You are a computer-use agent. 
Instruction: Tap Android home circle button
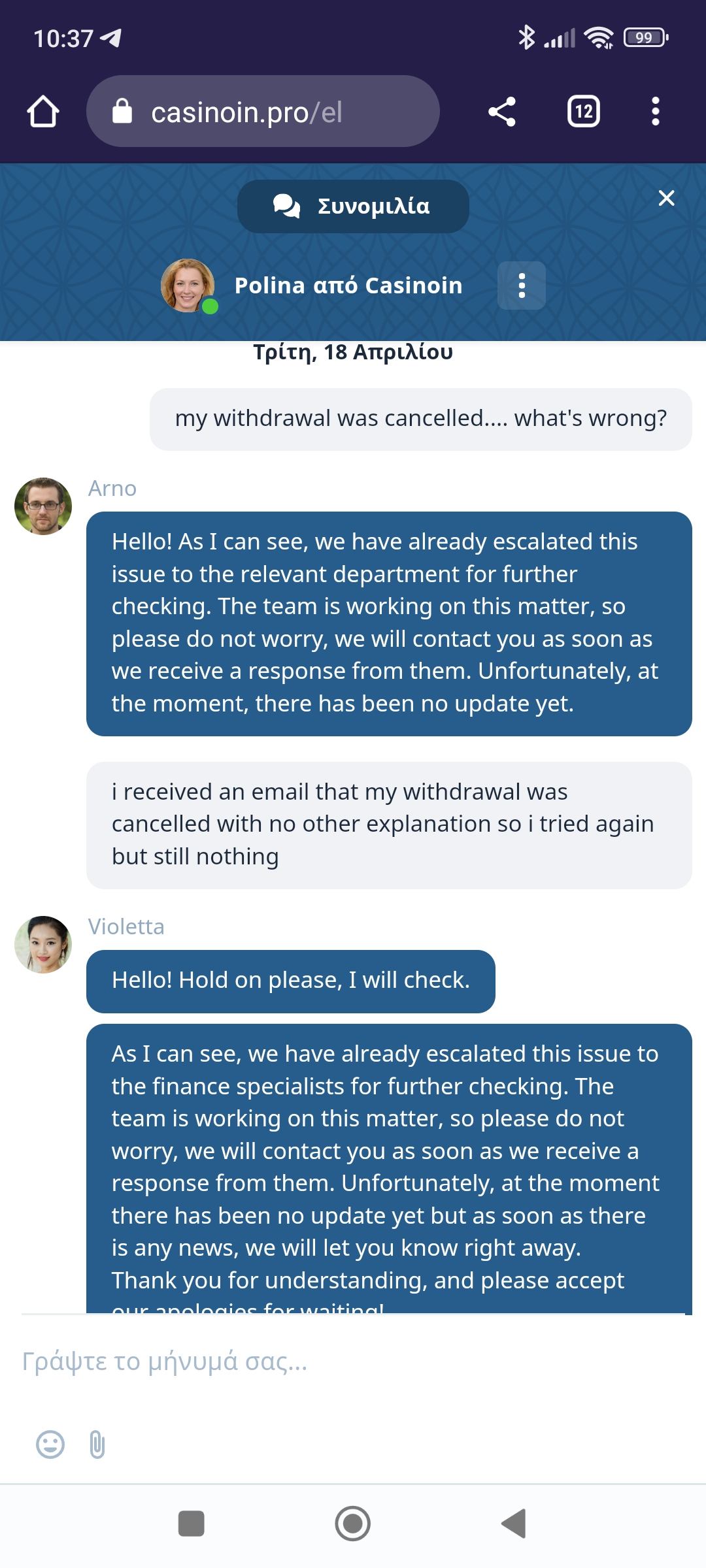point(353,1524)
